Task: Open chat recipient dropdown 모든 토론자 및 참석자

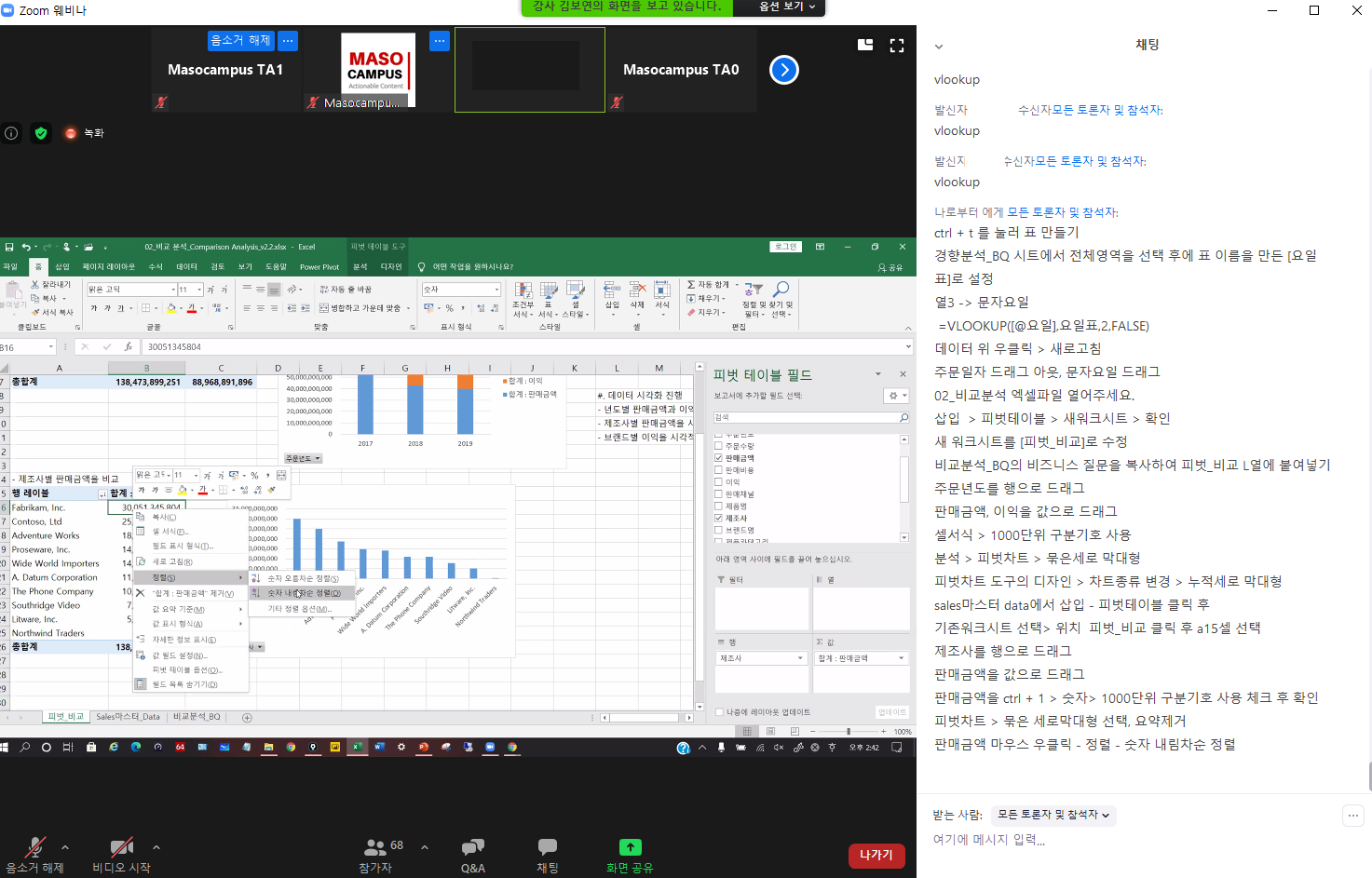Action: (1053, 815)
